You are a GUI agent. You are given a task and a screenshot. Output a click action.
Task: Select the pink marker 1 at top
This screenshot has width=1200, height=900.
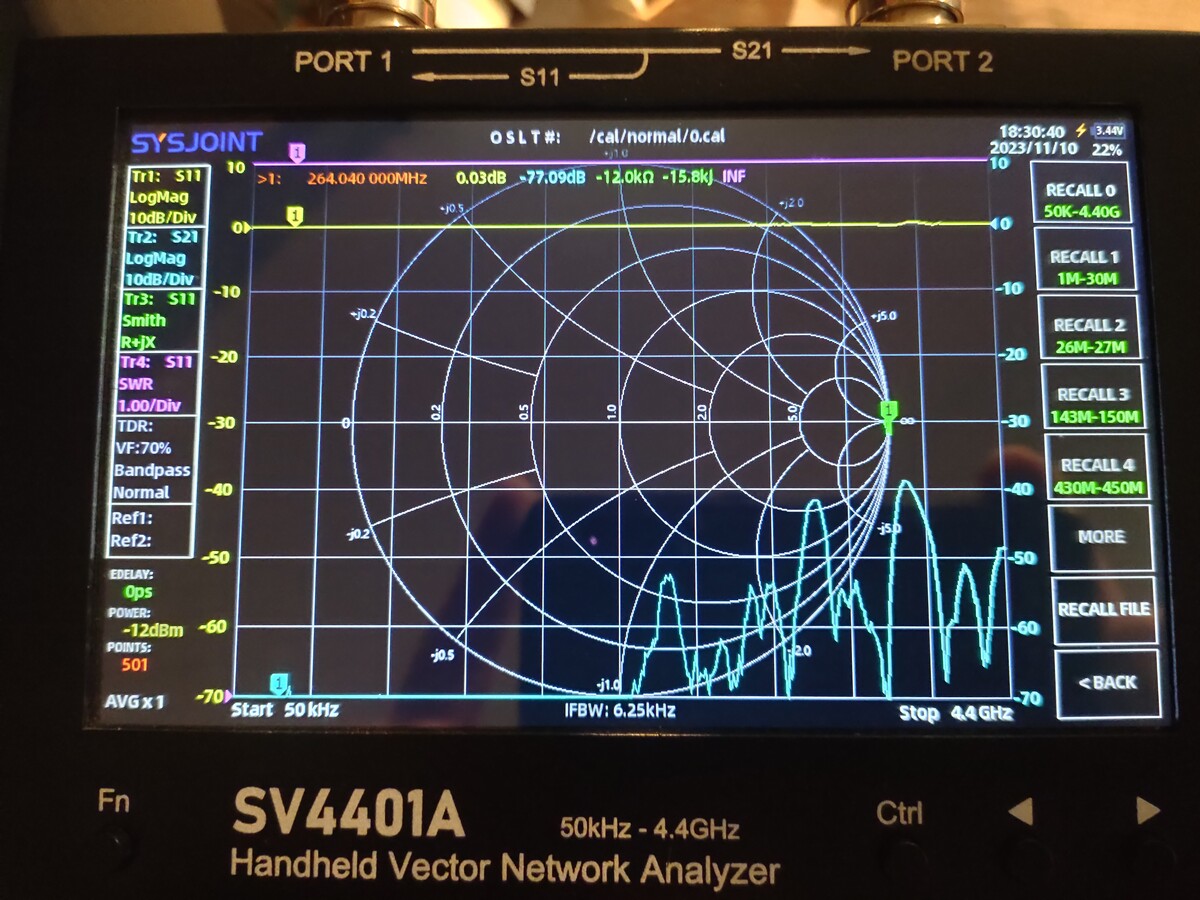click(x=297, y=152)
